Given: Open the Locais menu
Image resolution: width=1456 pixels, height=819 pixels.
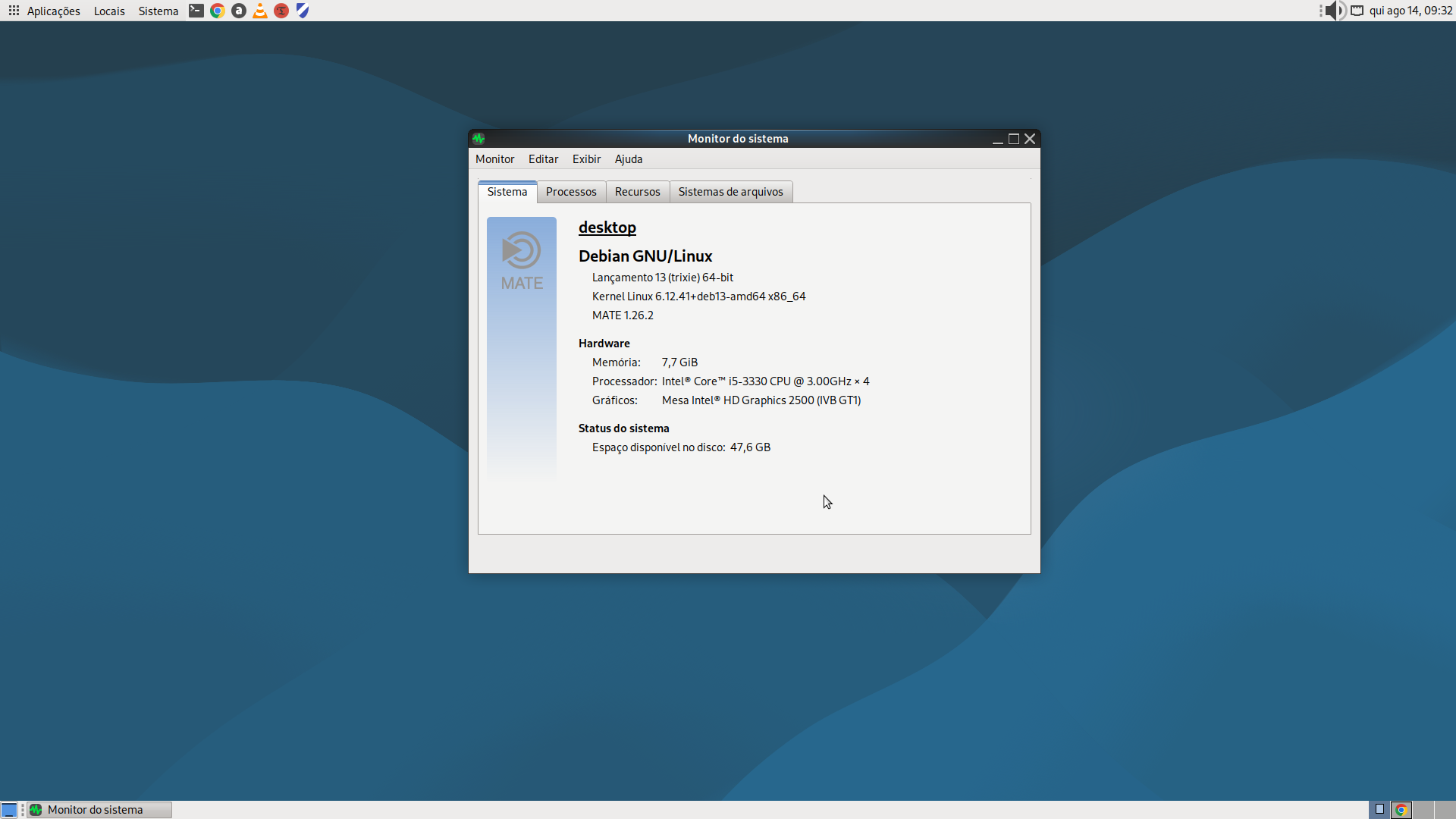Looking at the screenshot, I should pyautogui.click(x=109, y=11).
